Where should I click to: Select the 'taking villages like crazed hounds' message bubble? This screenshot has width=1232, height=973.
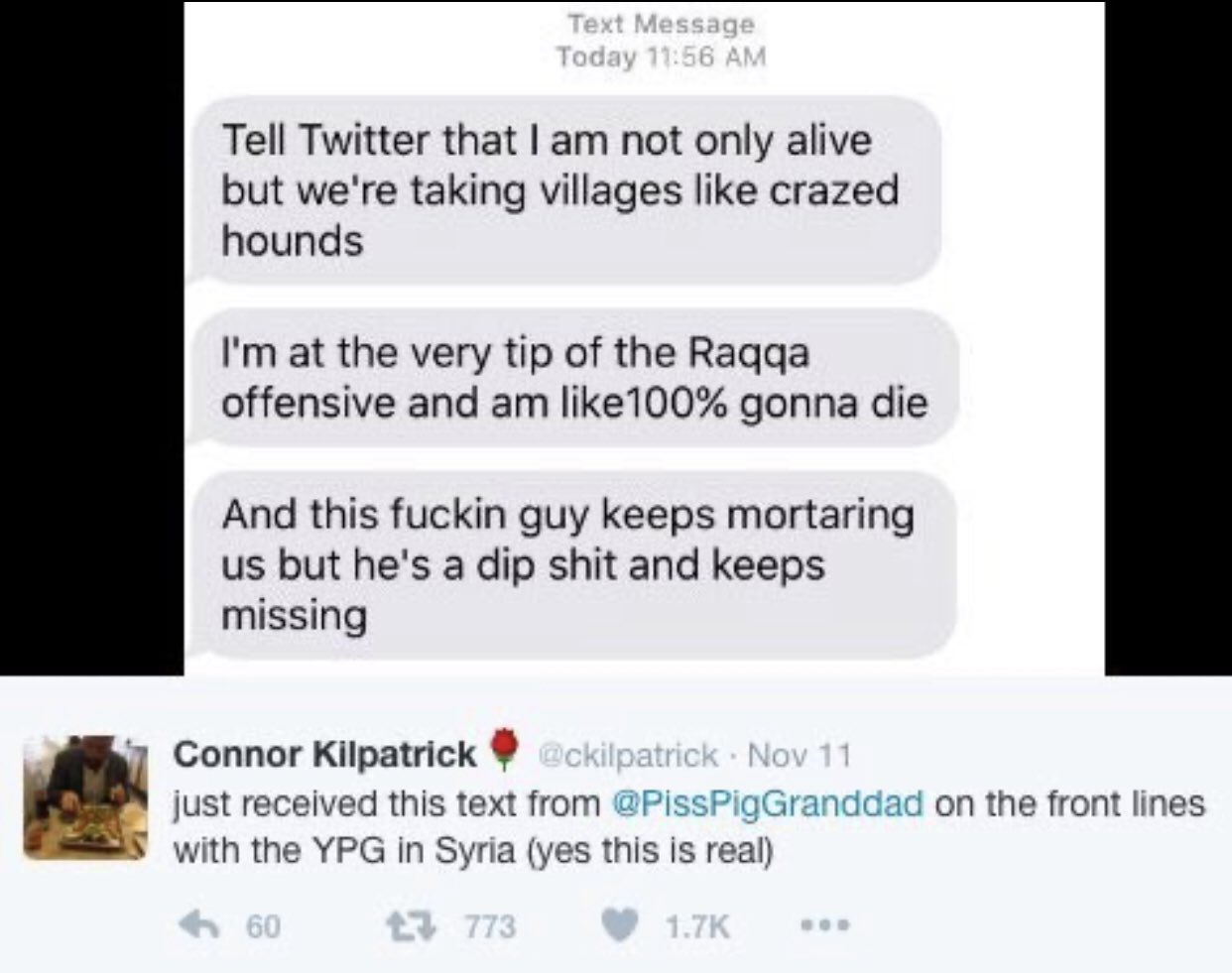pos(563,190)
